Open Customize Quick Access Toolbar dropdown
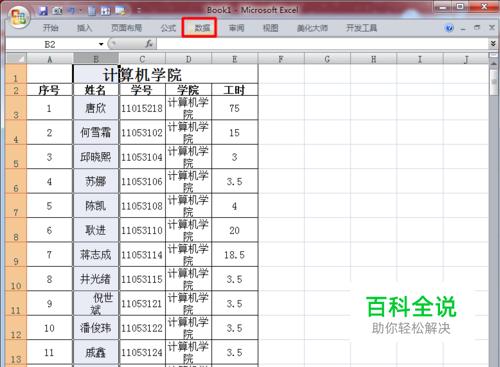Viewport: 500px width, 367px height. coord(139,11)
